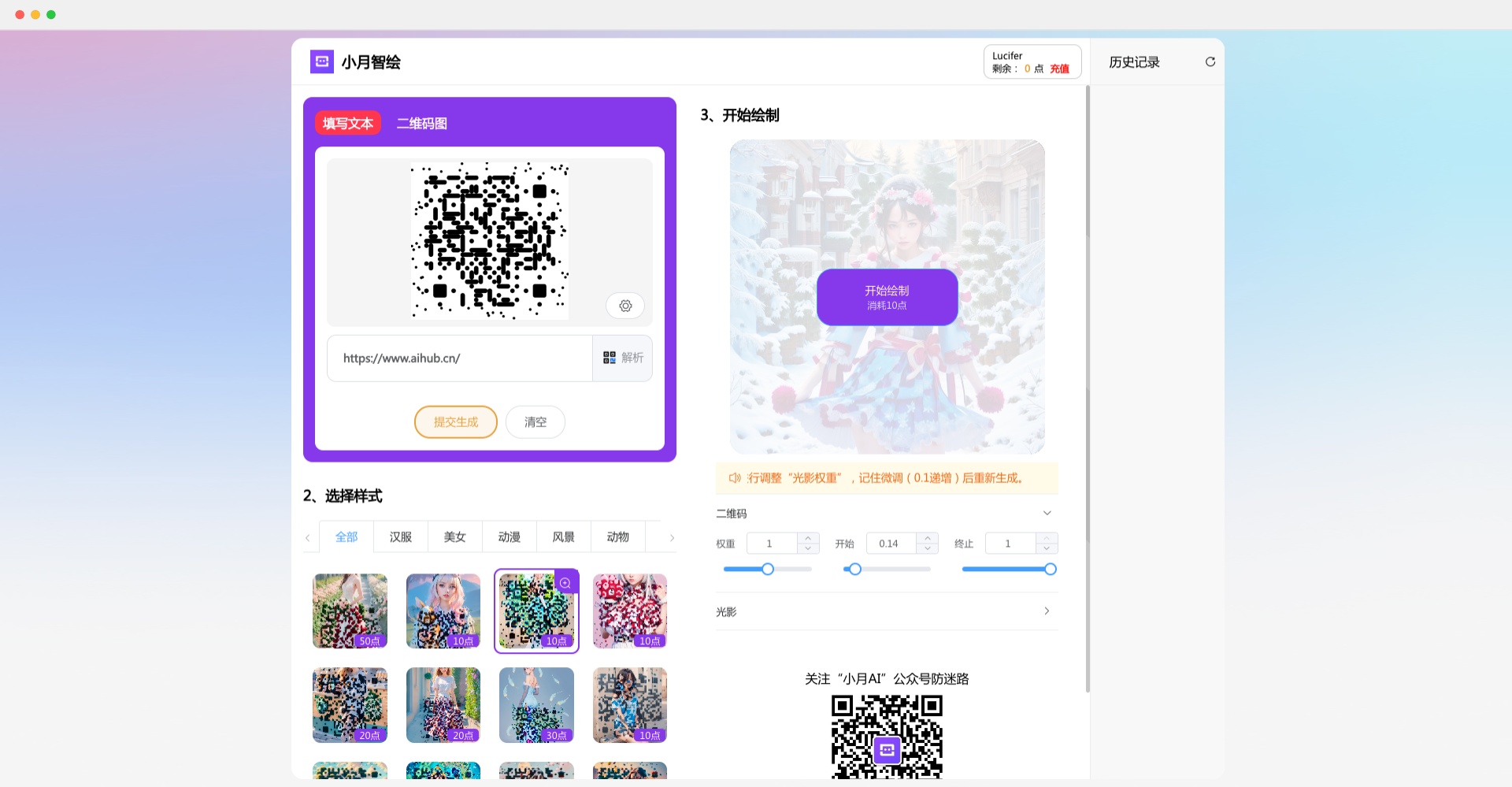Select the 汉服 style category tab

401,536
